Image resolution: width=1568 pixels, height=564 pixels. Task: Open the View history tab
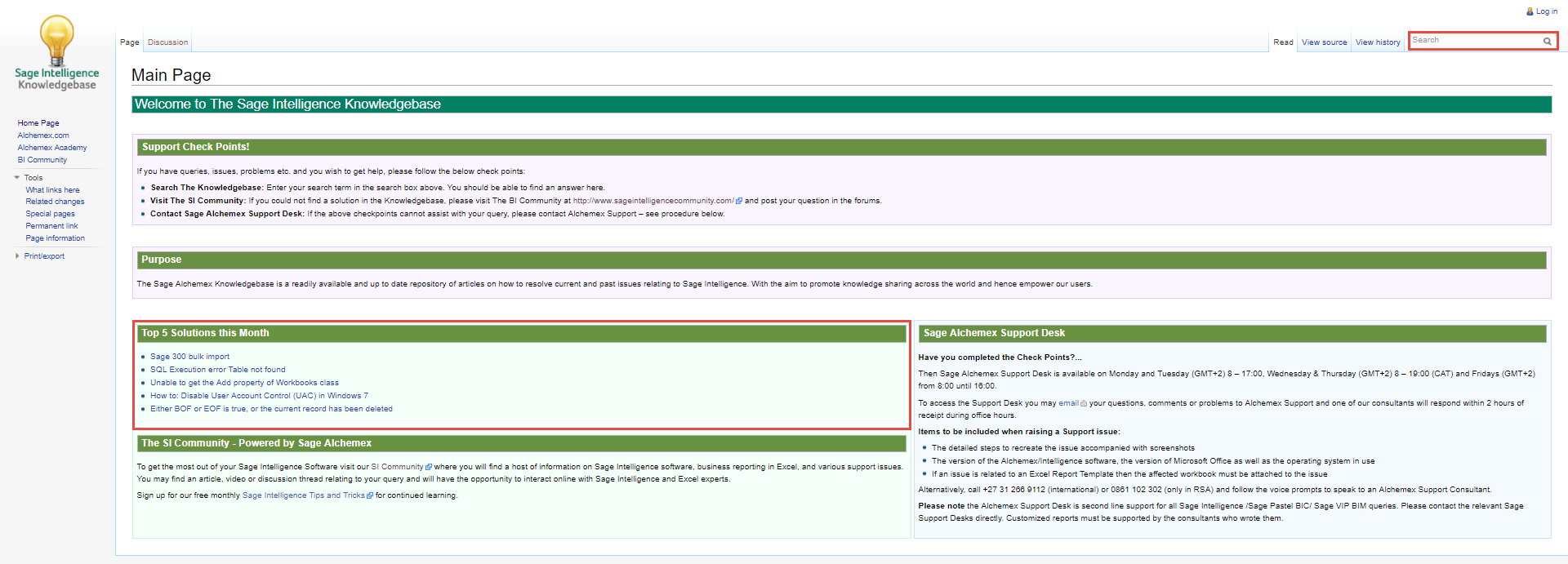point(1378,42)
